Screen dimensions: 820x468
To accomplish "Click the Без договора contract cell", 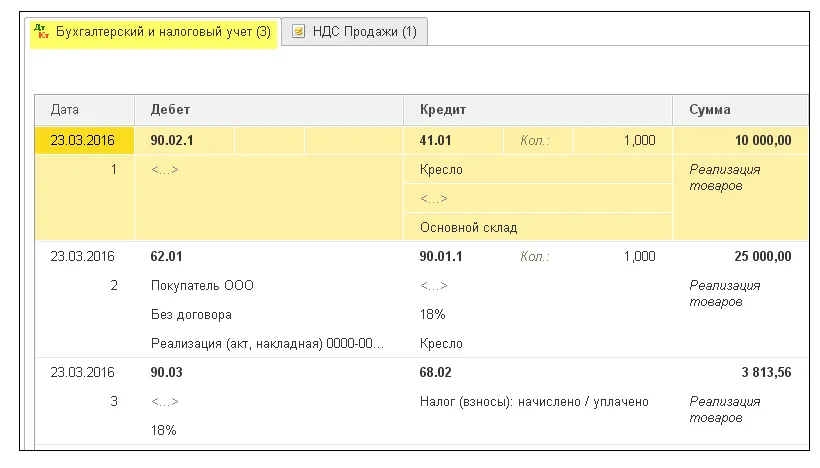I will pos(191,315).
